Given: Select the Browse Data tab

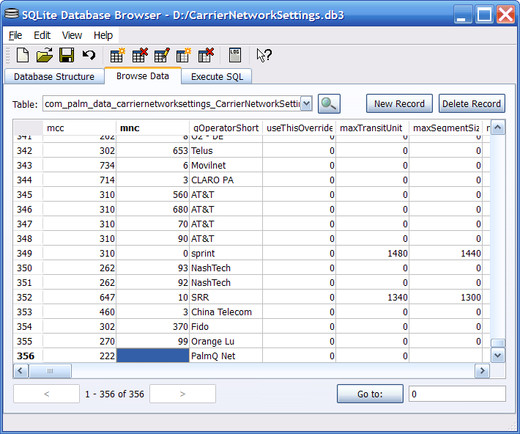Looking at the screenshot, I should point(143,76).
